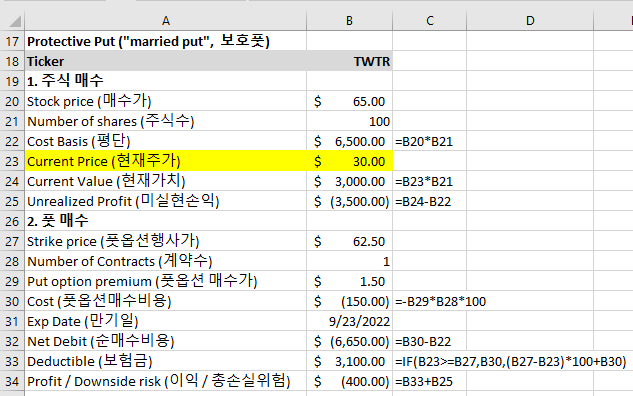Select Cost value (150.00)
The width and height of the screenshot is (633, 396).
349,301
